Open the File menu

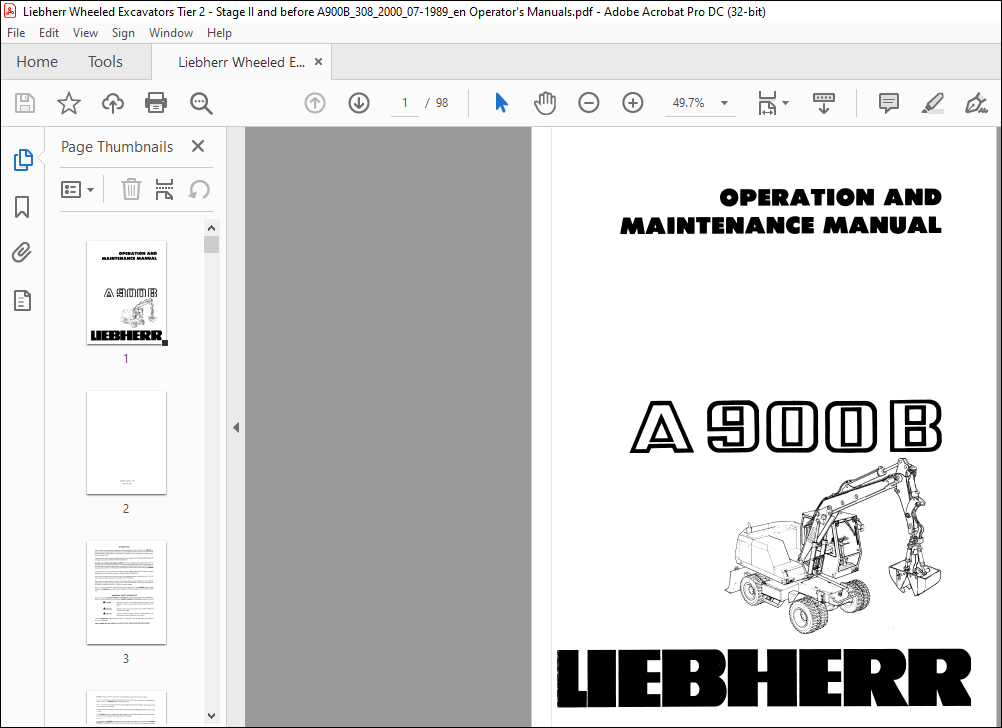click(16, 33)
